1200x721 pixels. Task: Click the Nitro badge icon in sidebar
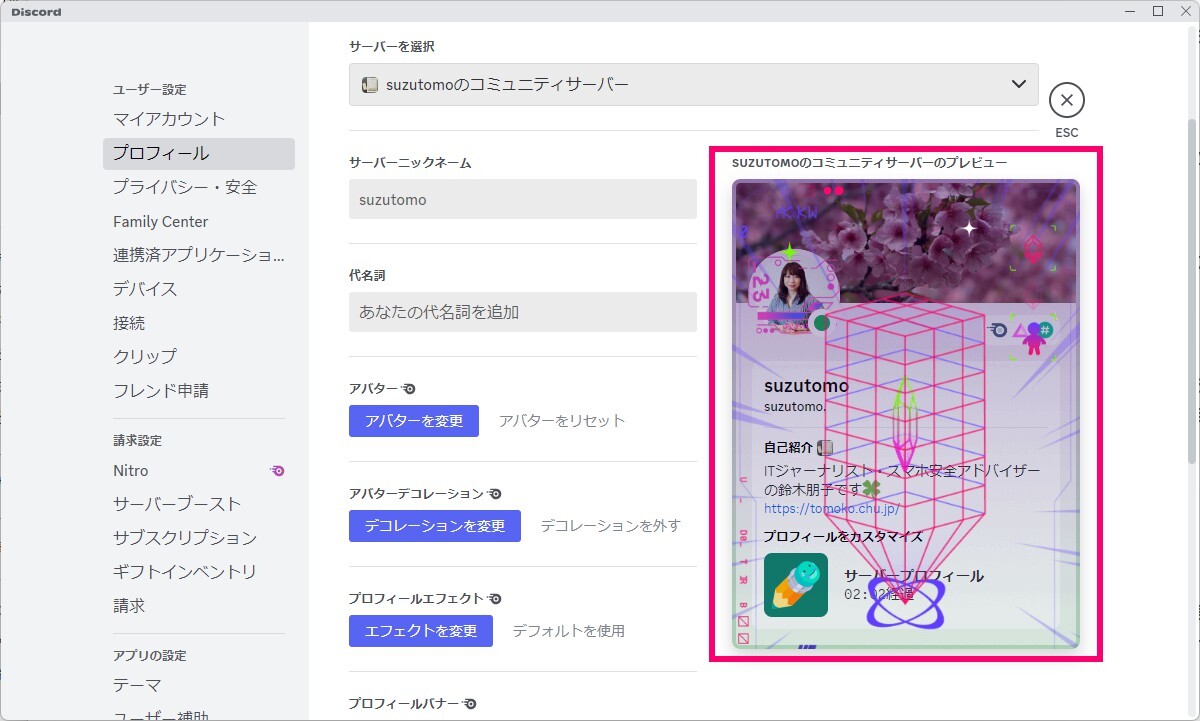278,470
